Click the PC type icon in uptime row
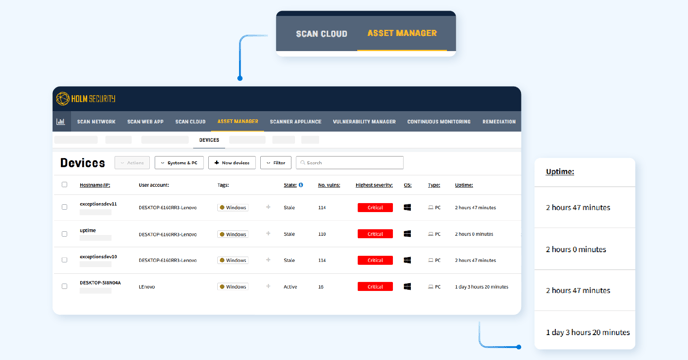The image size is (688, 360). [430, 234]
